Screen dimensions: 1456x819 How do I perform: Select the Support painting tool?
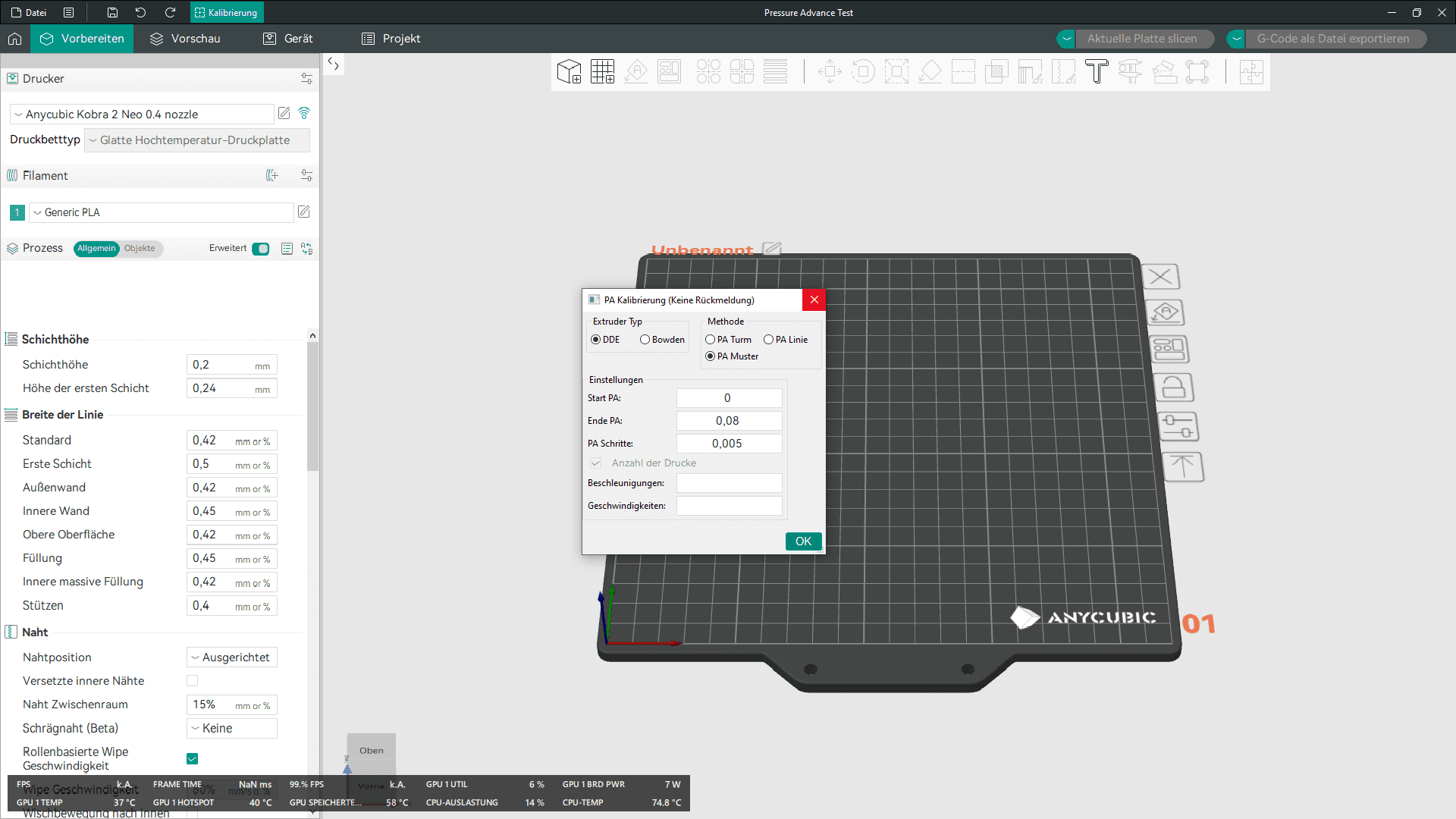pos(1030,72)
